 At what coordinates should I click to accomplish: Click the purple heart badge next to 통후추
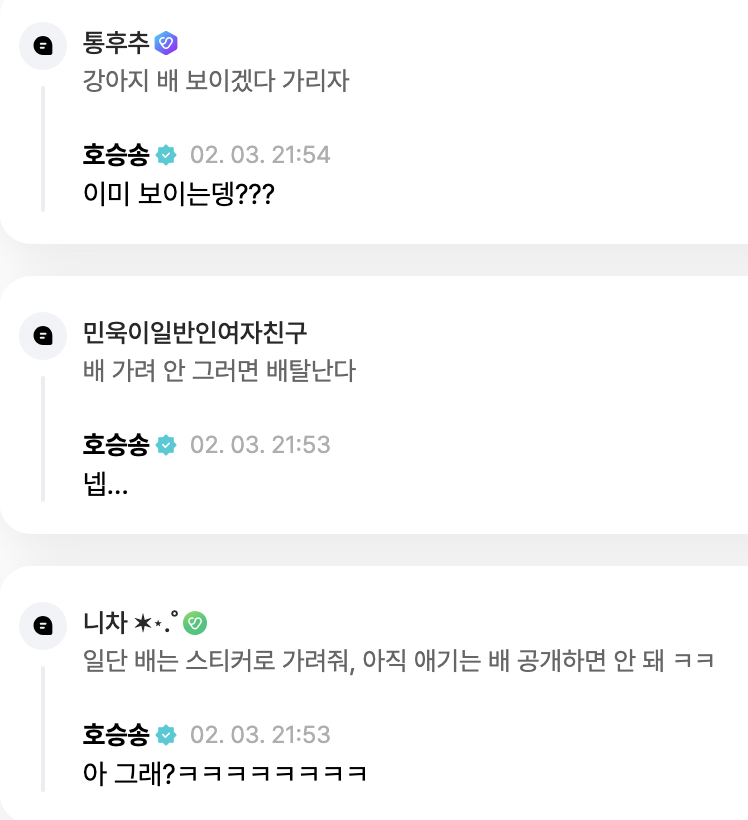point(166,42)
